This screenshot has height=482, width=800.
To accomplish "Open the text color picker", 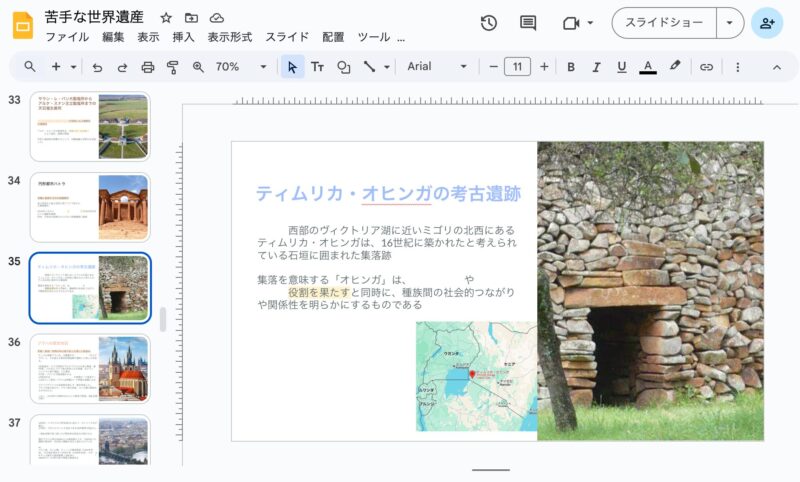I will pyautogui.click(x=648, y=67).
